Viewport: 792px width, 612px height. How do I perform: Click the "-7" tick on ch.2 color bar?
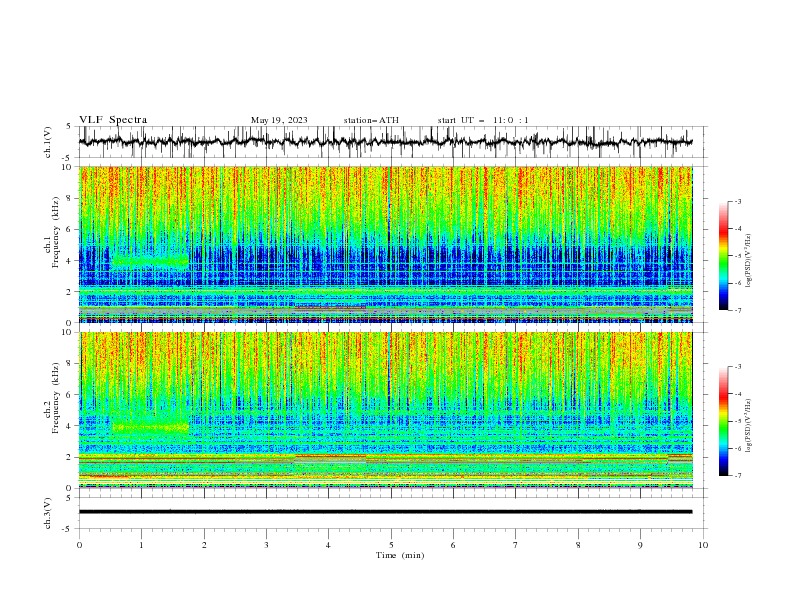[738, 476]
